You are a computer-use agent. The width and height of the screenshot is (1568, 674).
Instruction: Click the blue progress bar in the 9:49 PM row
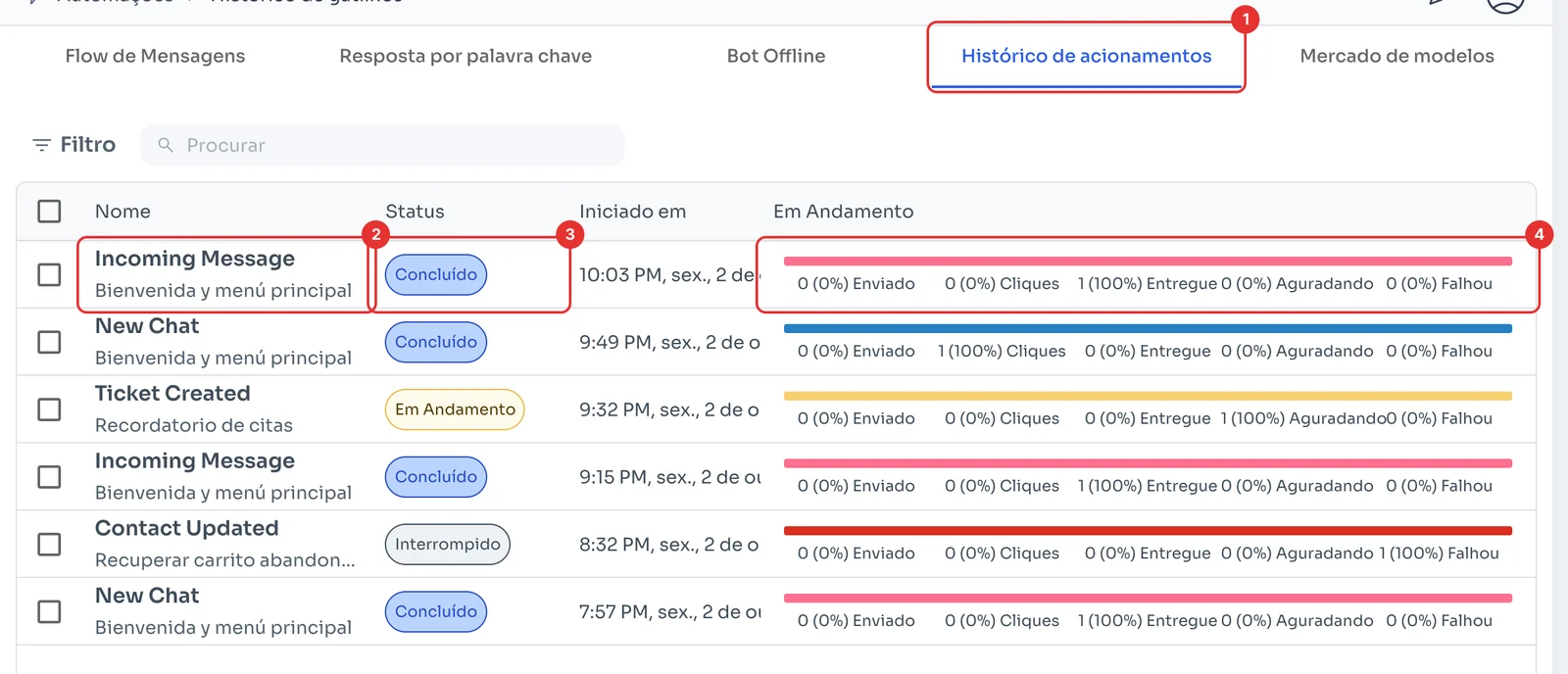(x=1148, y=329)
